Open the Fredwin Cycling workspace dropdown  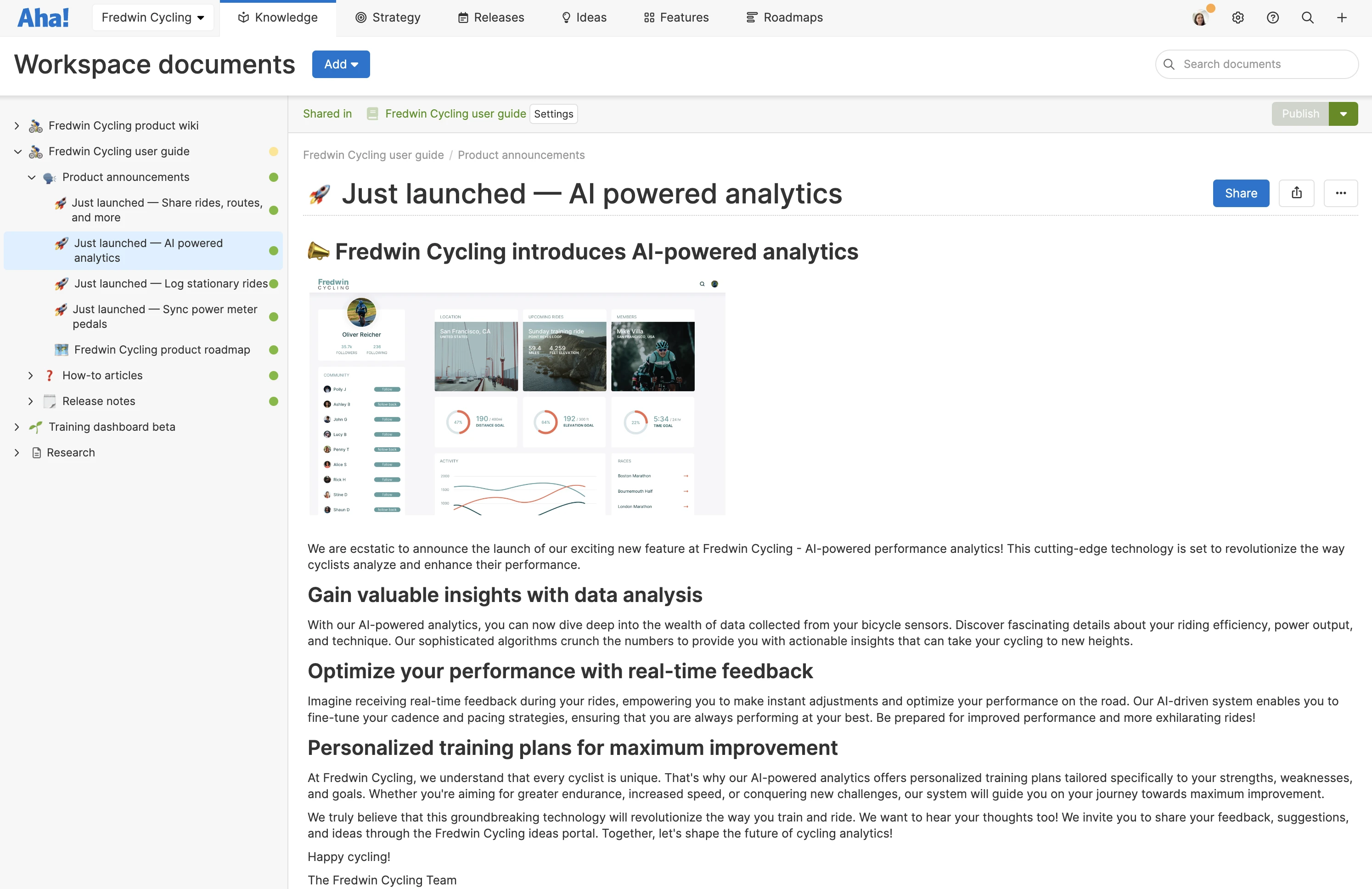pyautogui.click(x=153, y=17)
